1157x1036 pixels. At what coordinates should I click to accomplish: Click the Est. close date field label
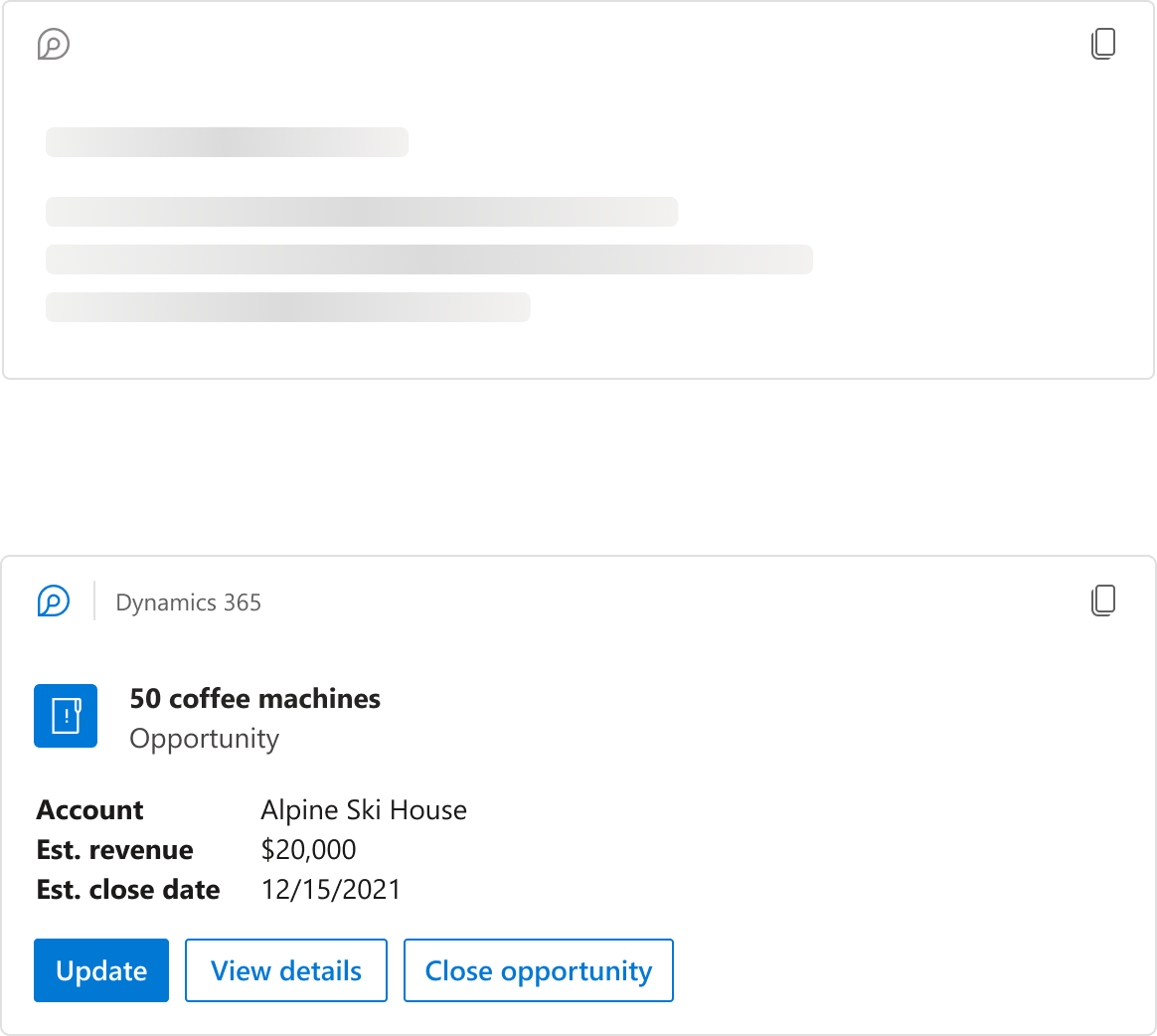tap(128, 890)
